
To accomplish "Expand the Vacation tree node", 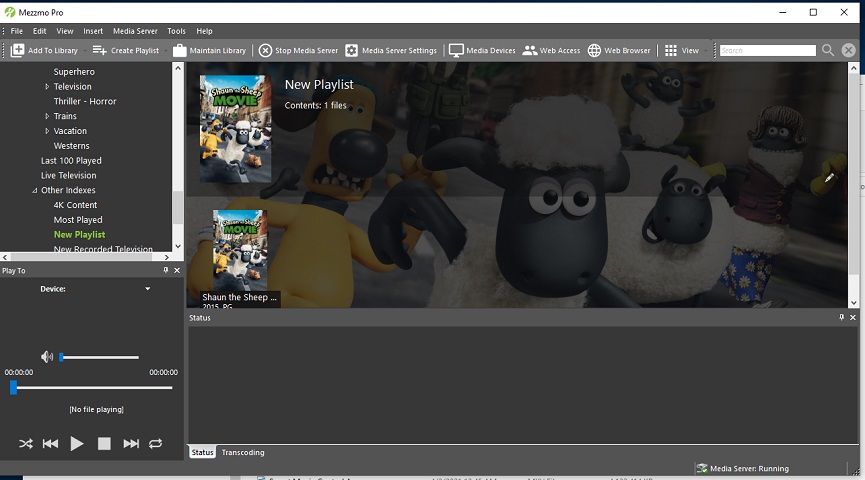I will (x=47, y=131).
